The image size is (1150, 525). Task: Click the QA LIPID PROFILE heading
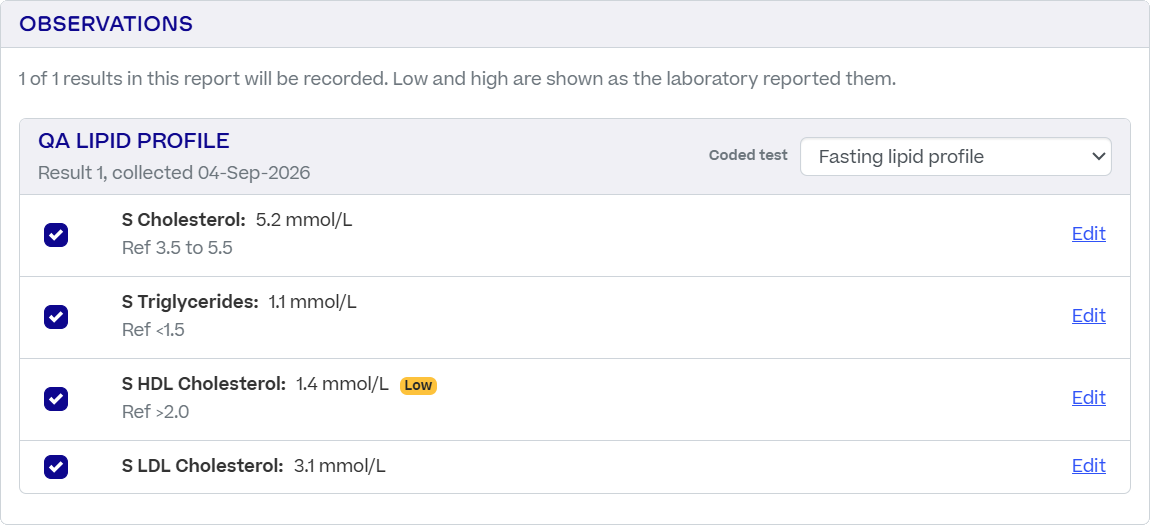click(x=133, y=141)
